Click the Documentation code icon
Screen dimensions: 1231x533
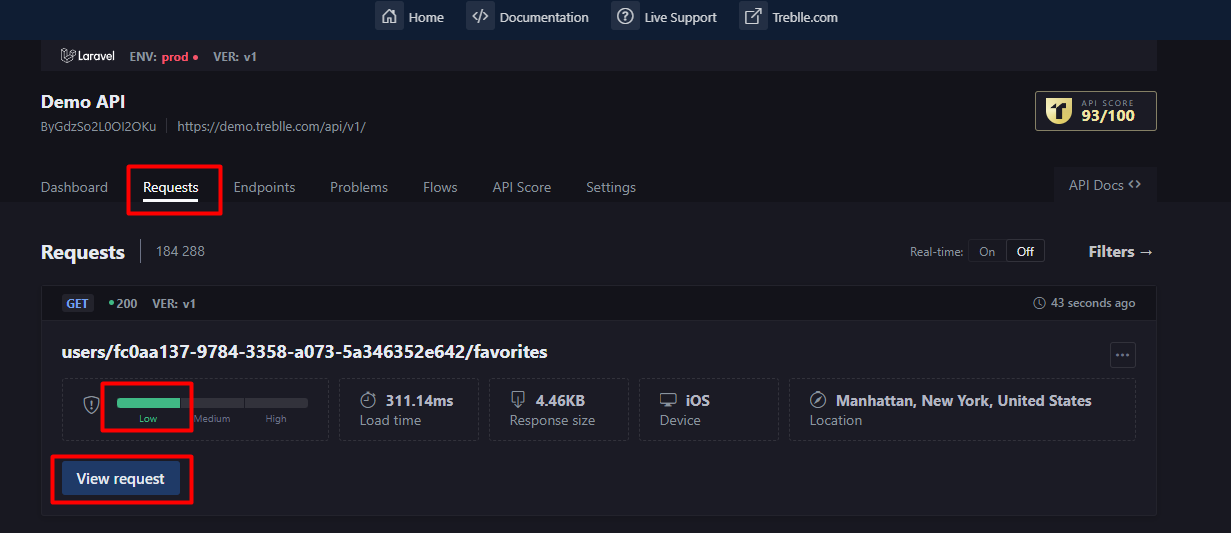[x=480, y=16]
